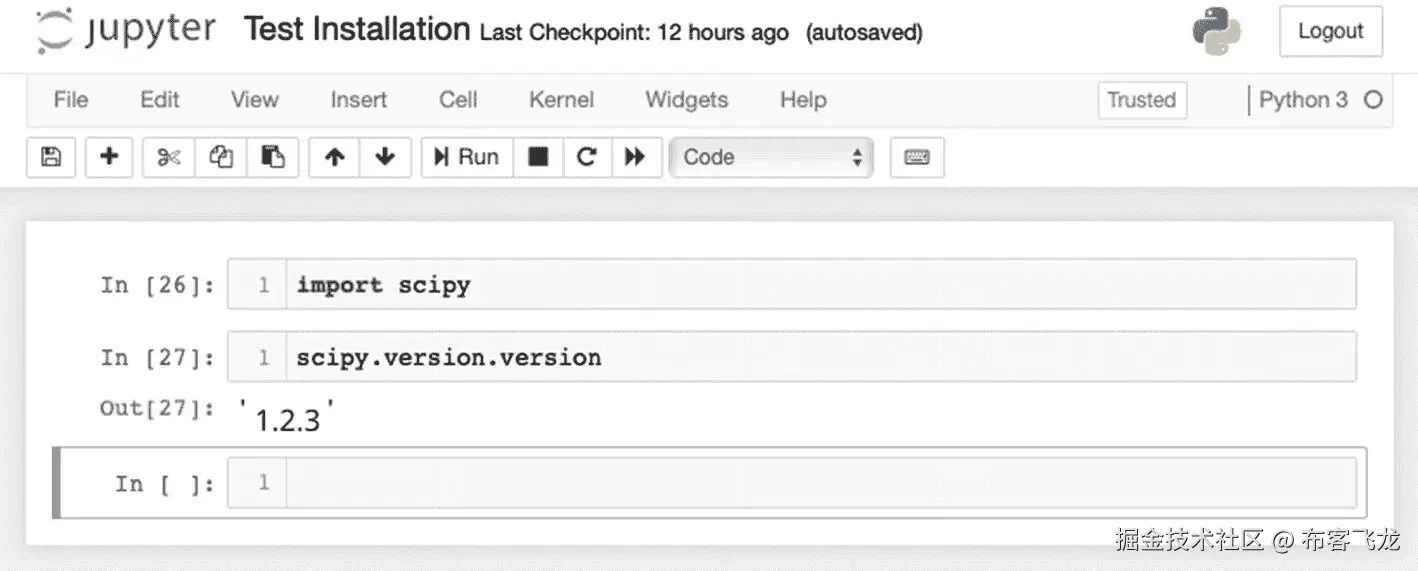The height and width of the screenshot is (571, 1418).
Task: Expand the Widgets menu
Action: [686, 100]
